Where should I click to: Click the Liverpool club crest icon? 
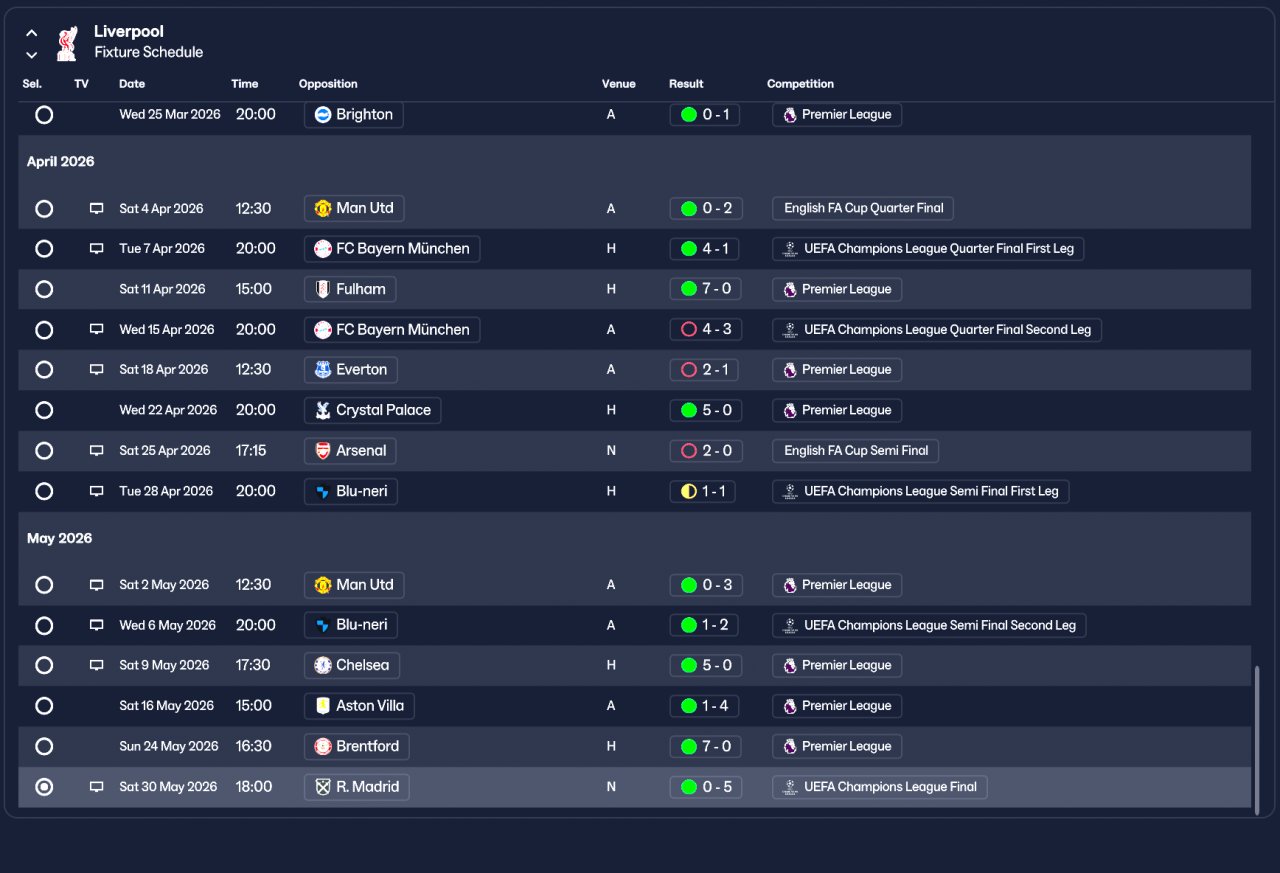point(67,43)
